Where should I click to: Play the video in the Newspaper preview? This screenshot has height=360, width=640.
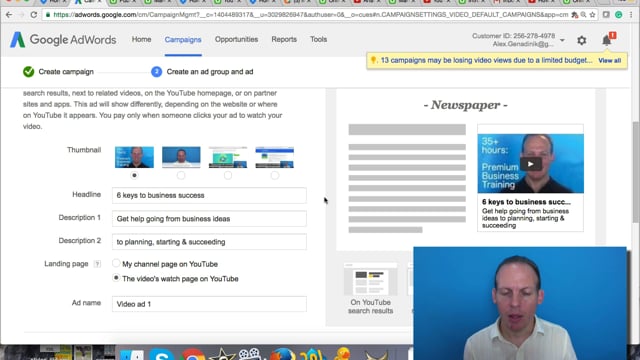click(x=531, y=164)
